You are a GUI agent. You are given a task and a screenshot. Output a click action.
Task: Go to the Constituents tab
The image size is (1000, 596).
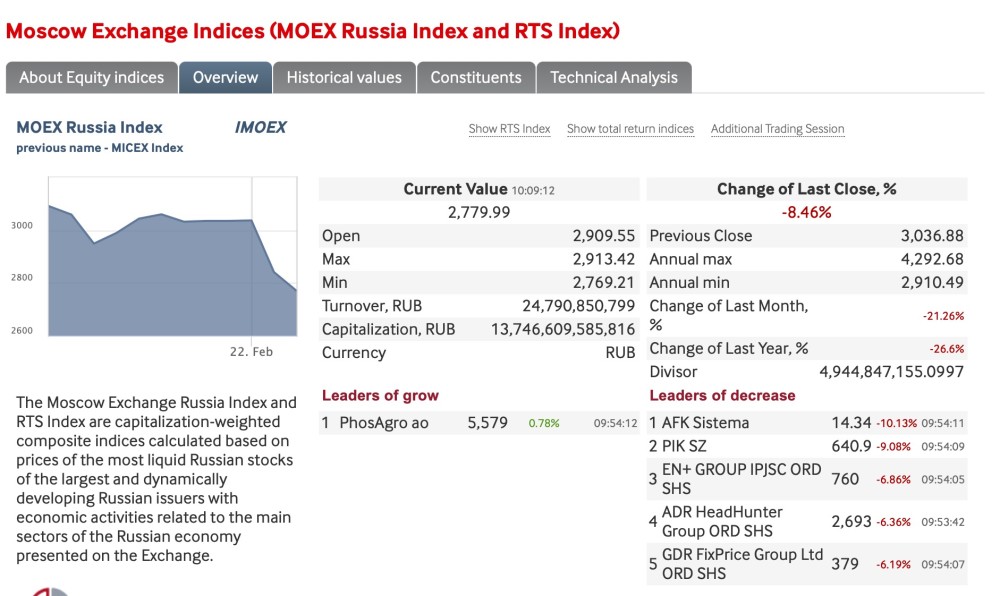tap(475, 77)
